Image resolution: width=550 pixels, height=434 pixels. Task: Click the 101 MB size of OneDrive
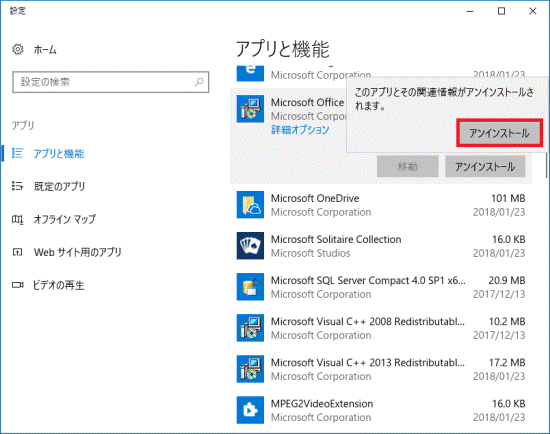508,198
